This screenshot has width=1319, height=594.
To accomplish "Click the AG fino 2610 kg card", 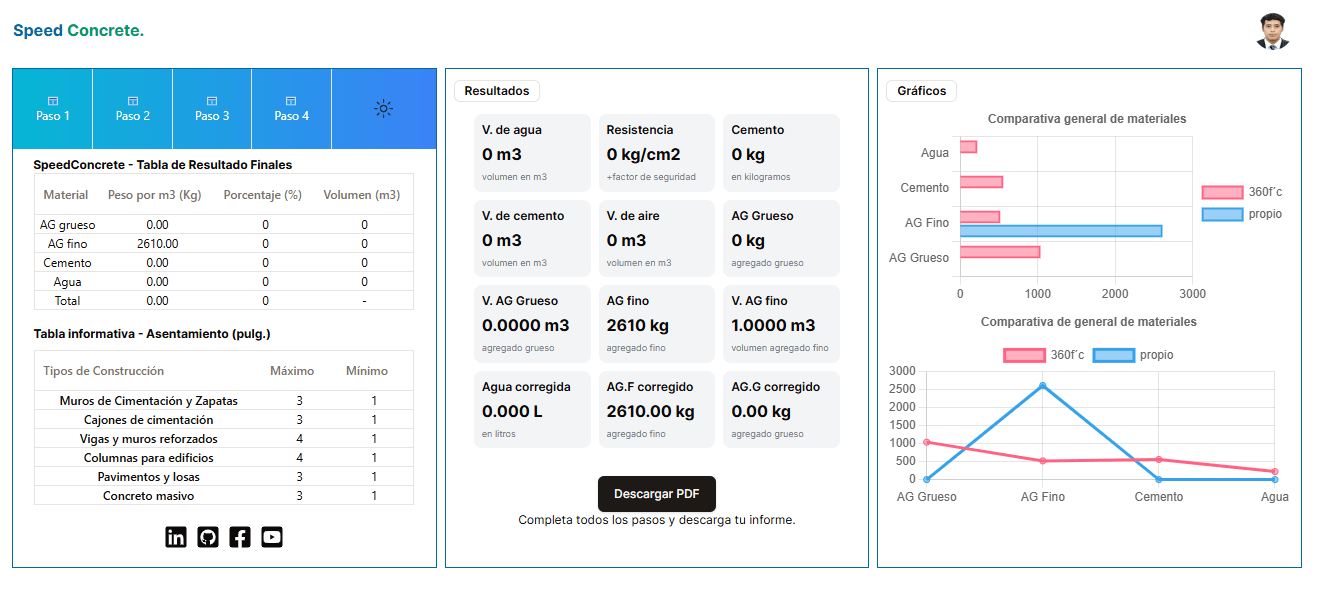I will (657, 324).
